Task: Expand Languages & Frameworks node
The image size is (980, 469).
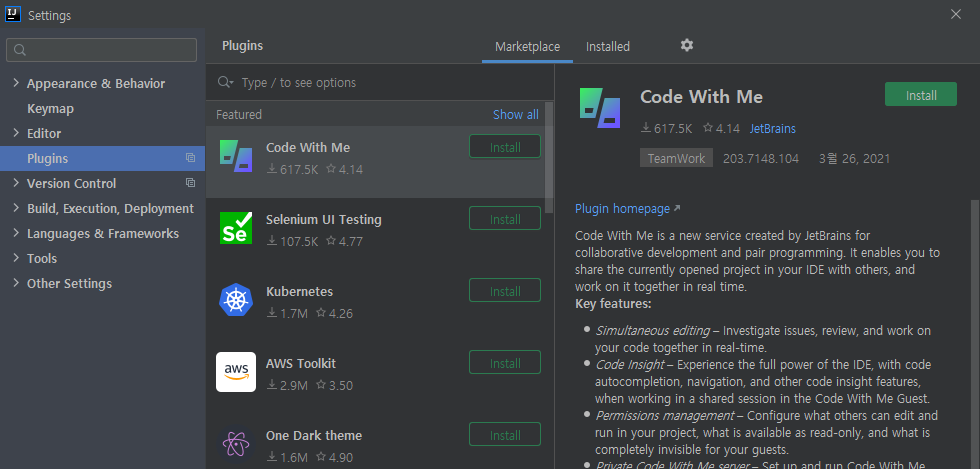Action: 16,233
